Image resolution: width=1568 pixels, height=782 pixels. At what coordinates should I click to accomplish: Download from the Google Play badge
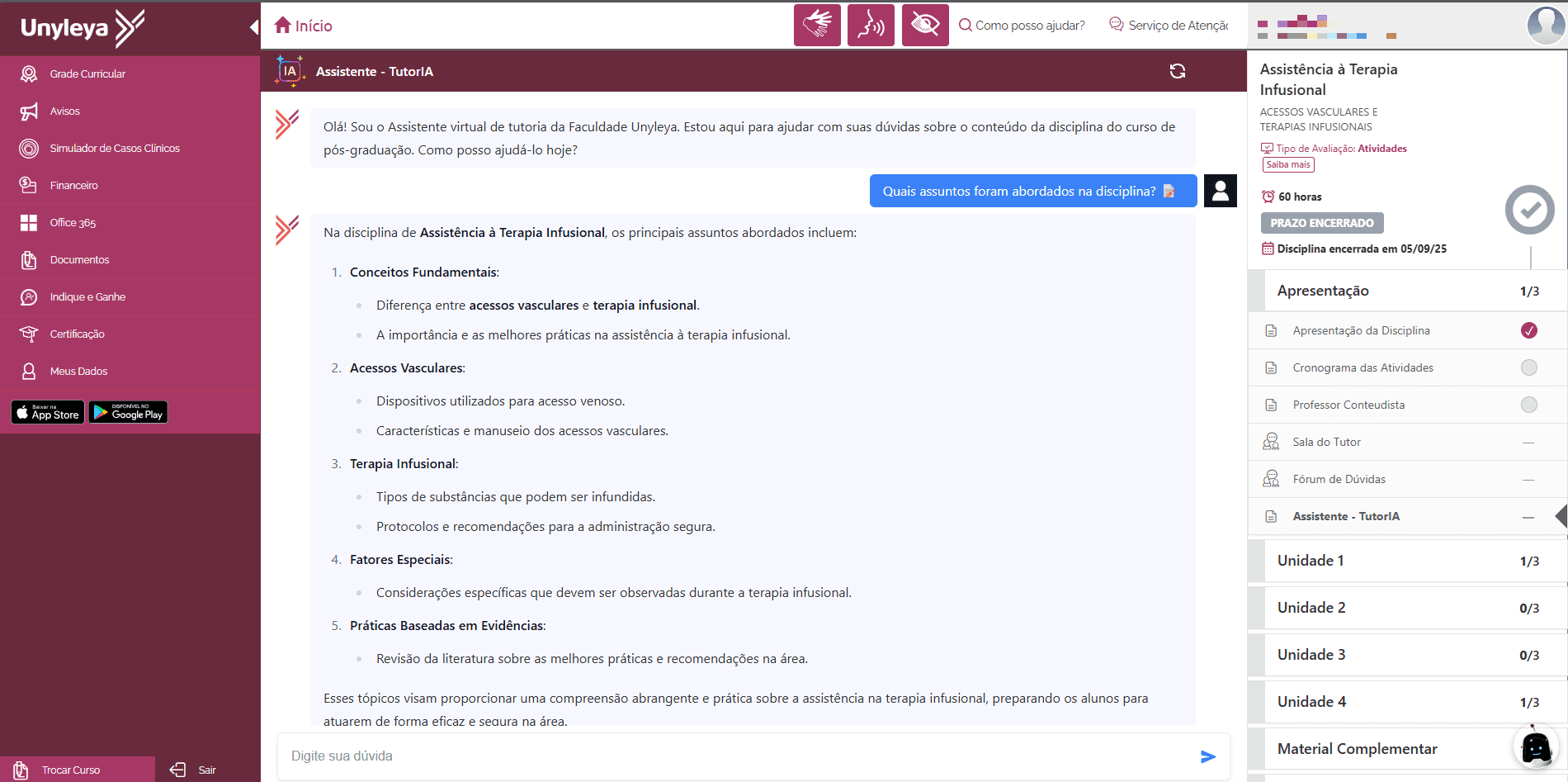tap(128, 412)
